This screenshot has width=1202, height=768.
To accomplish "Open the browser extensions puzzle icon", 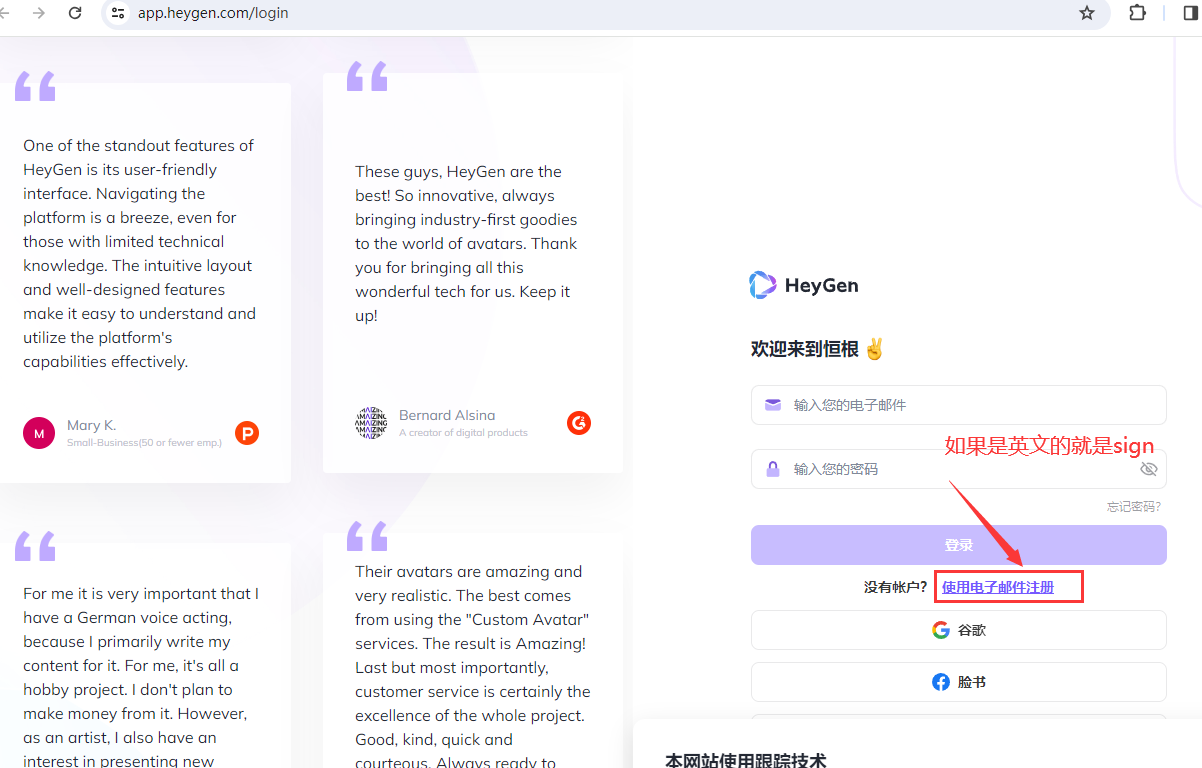I will [x=1138, y=13].
